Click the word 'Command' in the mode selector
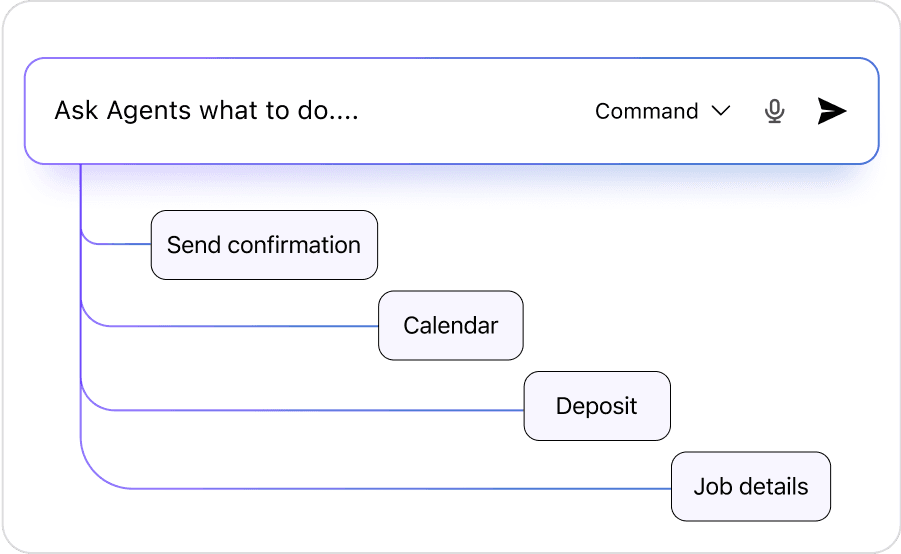901x554 pixels. tap(646, 111)
